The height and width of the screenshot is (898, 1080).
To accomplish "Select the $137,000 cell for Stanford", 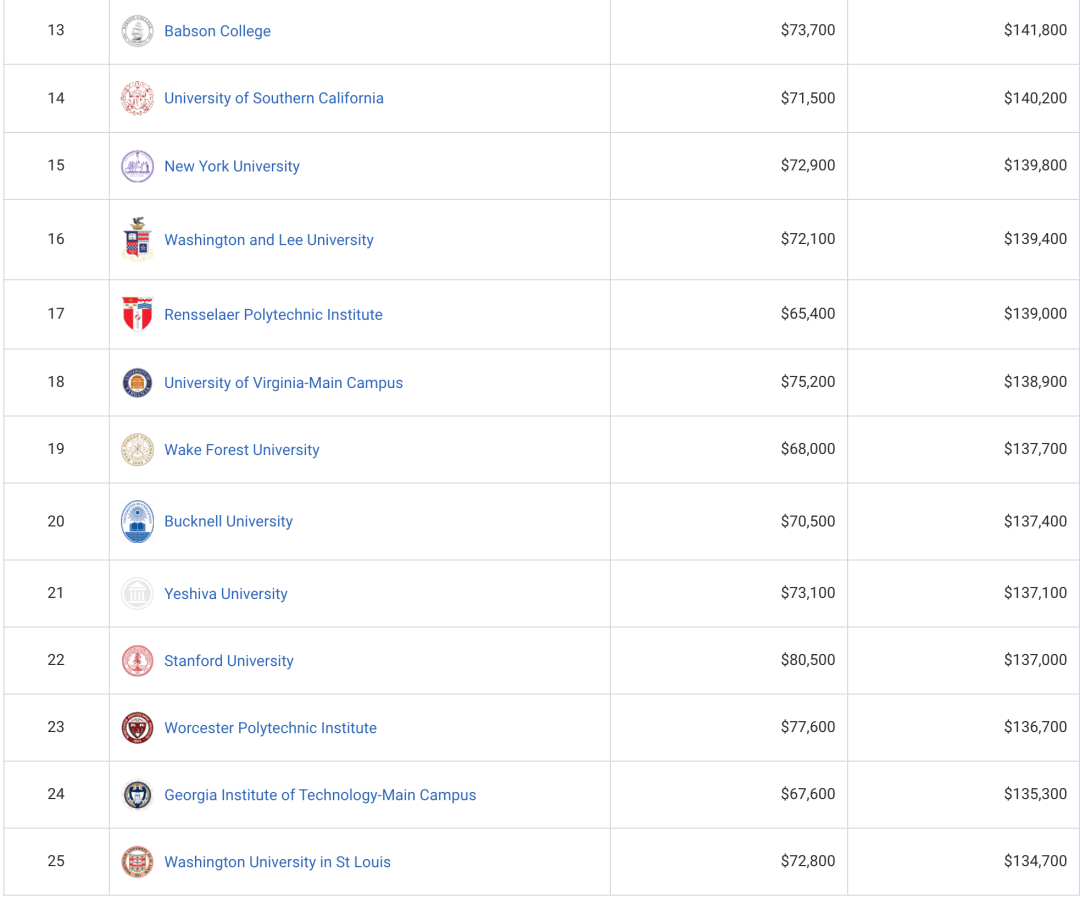I will coord(963,660).
